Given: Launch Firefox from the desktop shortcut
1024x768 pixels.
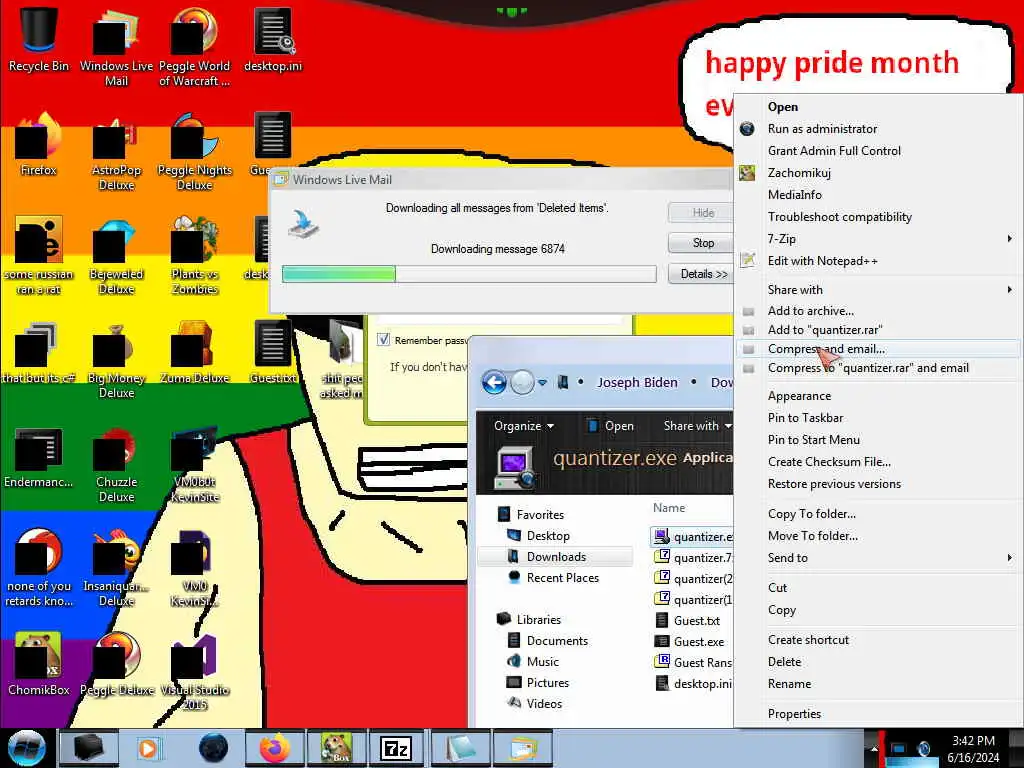Looking at the screenshot, I should point(39,144).
